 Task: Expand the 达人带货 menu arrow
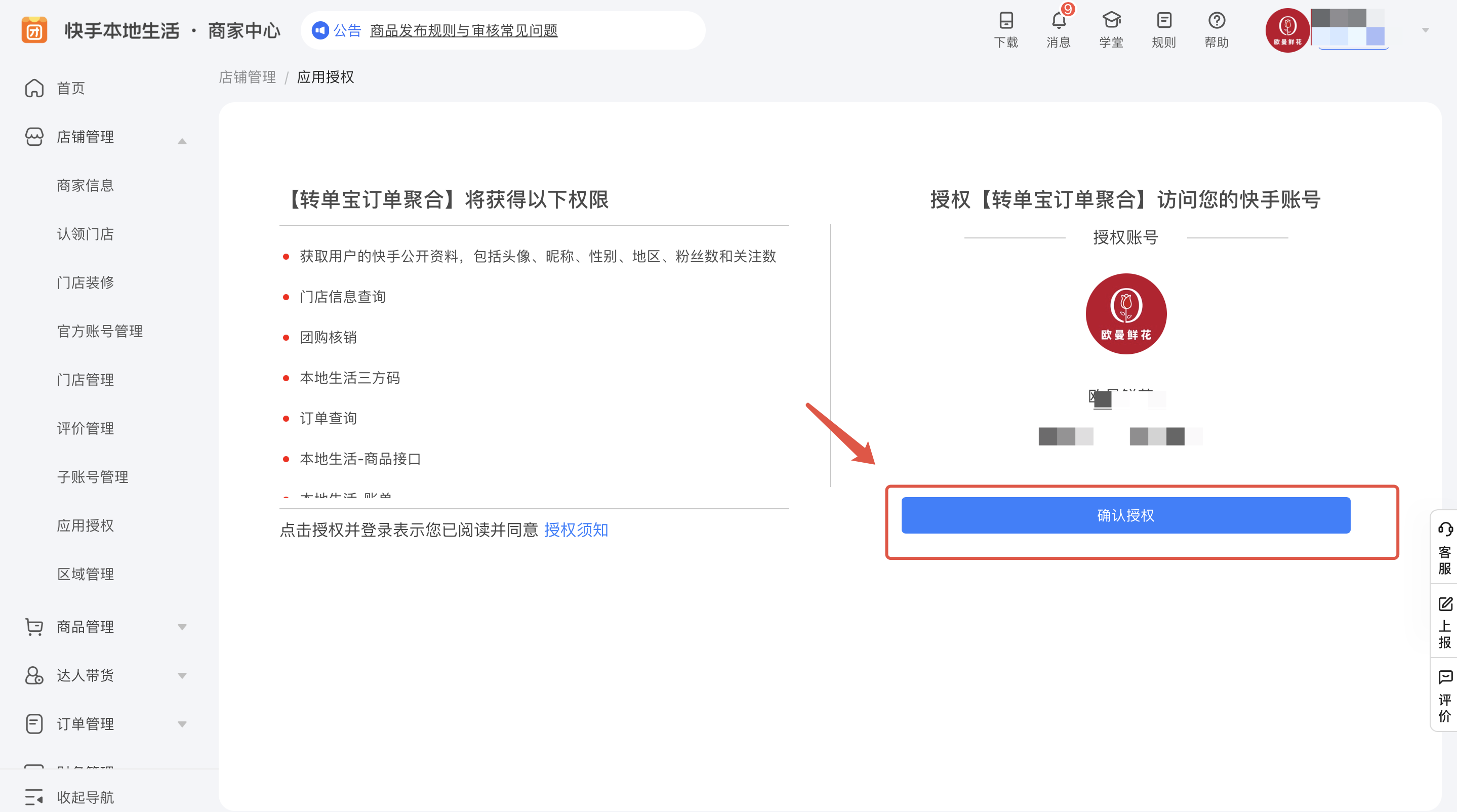click(182, 676)
